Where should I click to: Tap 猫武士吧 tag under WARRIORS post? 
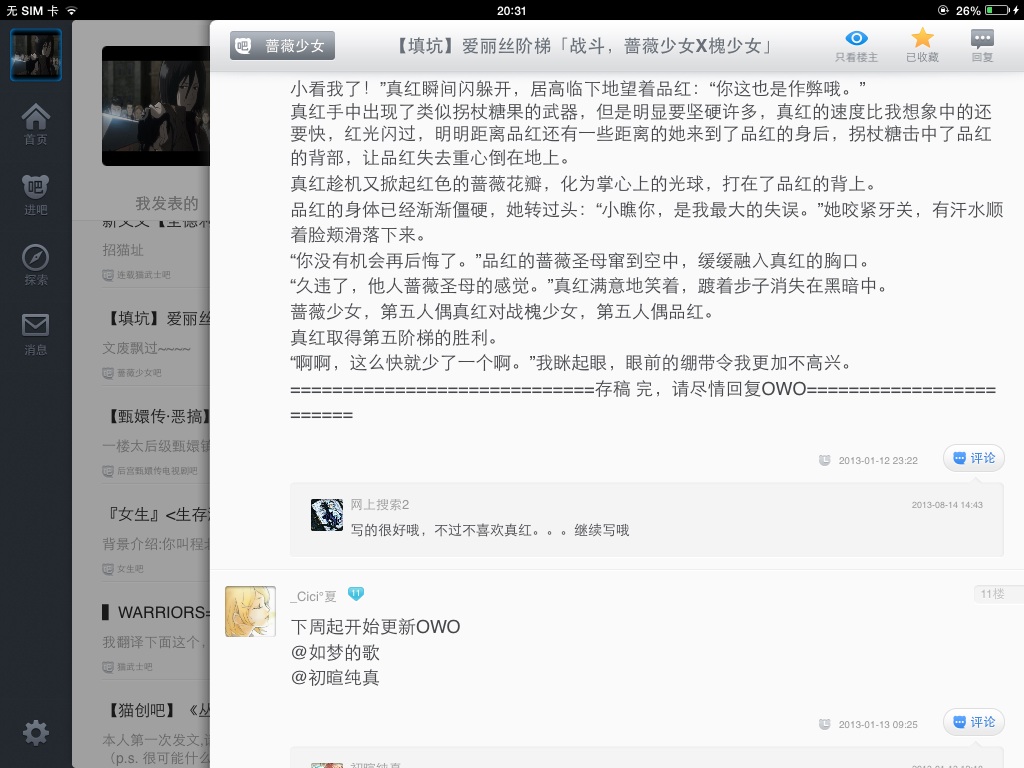[x=127, y=667]
